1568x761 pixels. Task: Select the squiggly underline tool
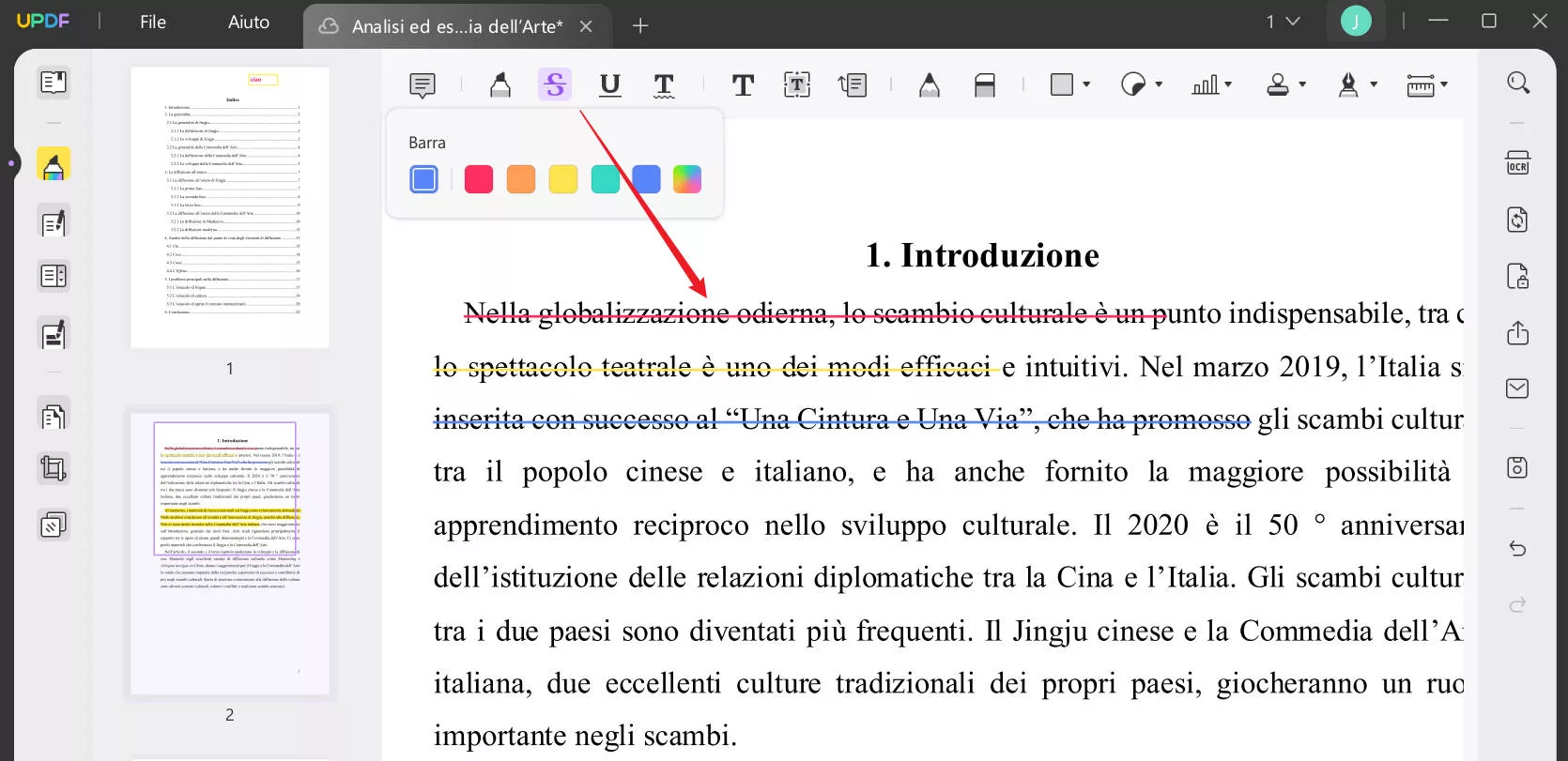[x=664, y=85]
